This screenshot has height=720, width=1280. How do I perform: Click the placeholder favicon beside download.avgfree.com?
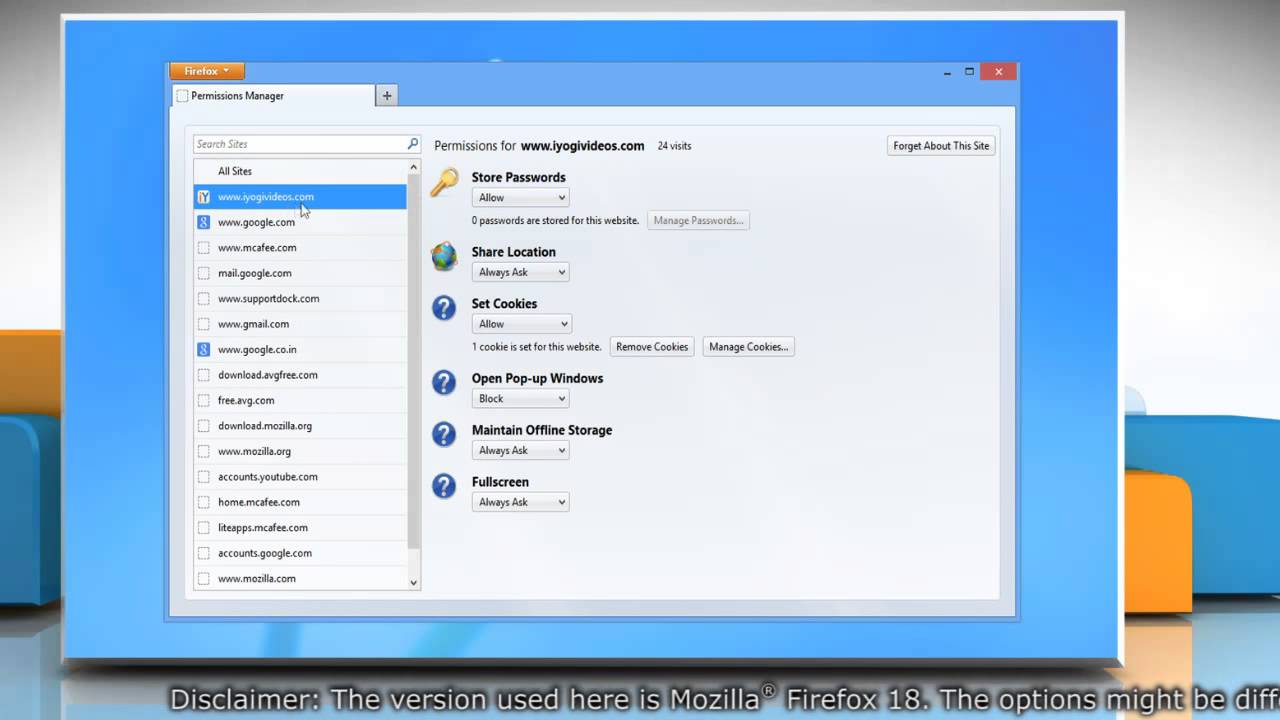pyautogui.click(x=204, y=375)
